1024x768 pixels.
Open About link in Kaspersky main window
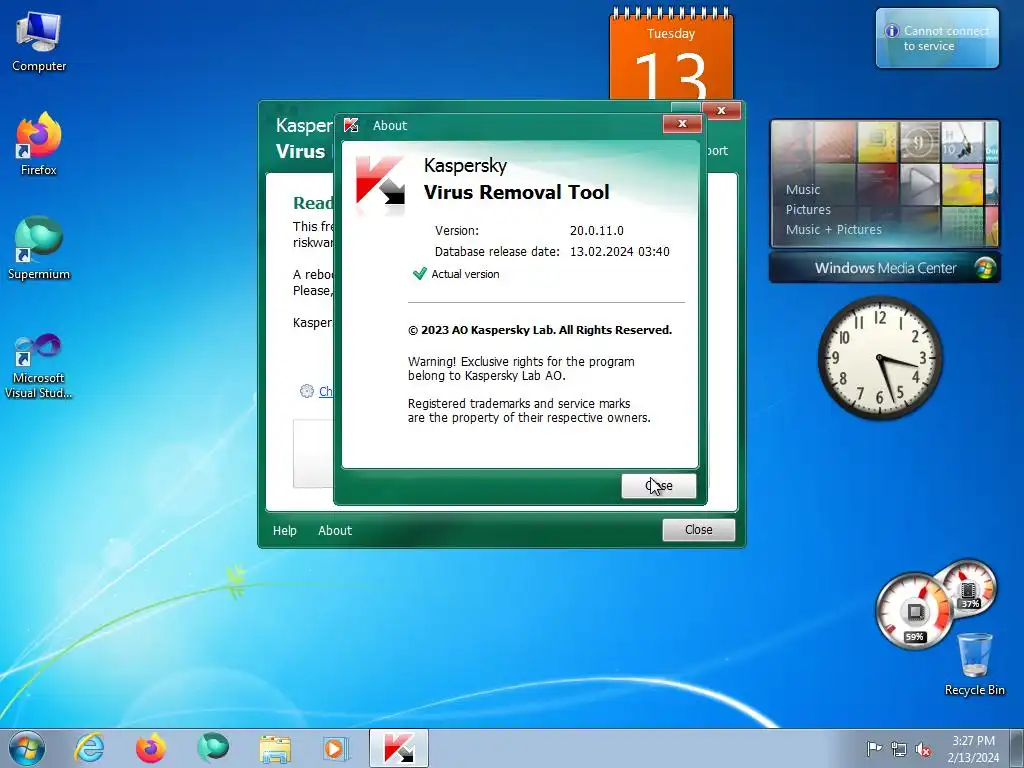point(335,530)
